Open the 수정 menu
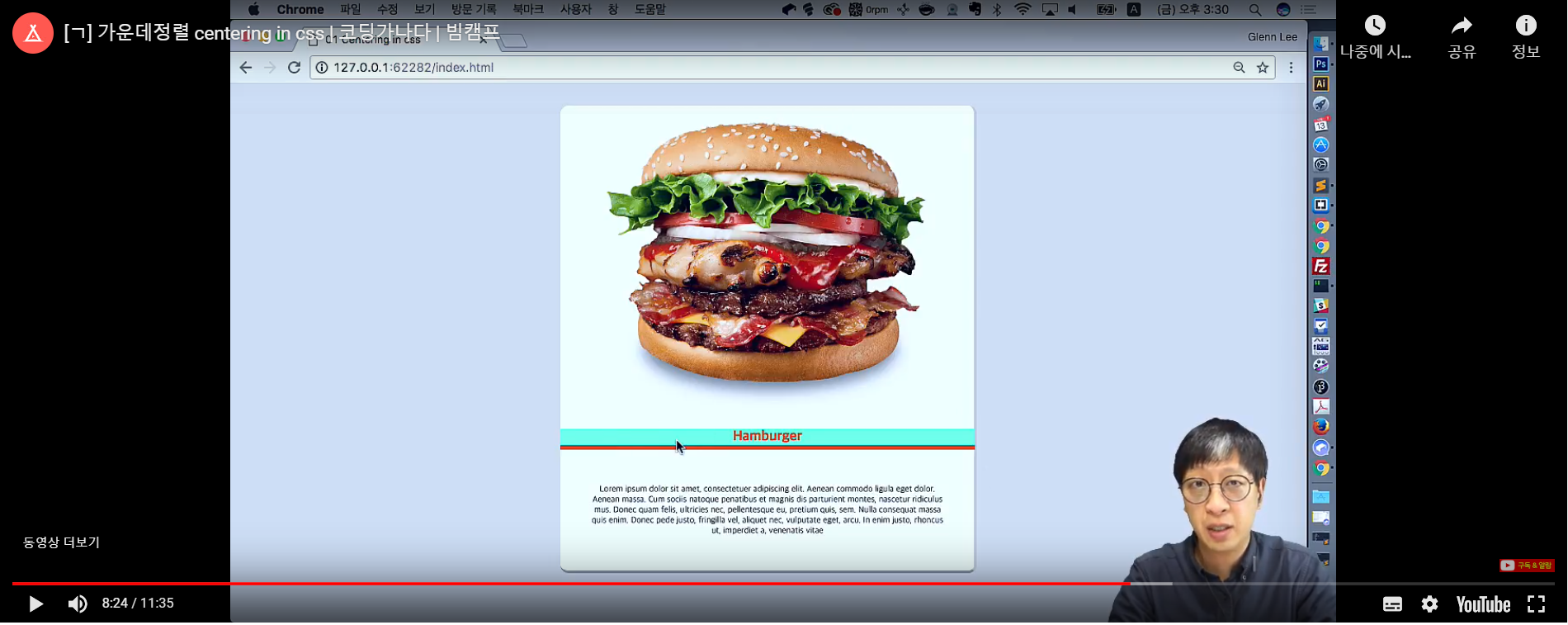The image size is (1568, 625). [x=388, y=10]
